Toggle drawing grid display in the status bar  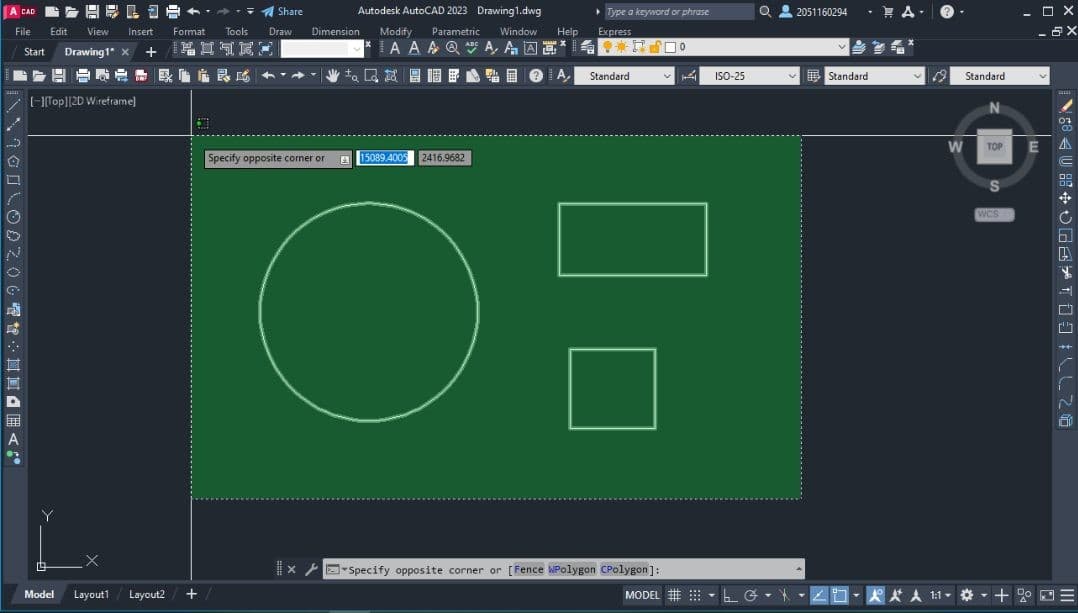tap(674, 595)
